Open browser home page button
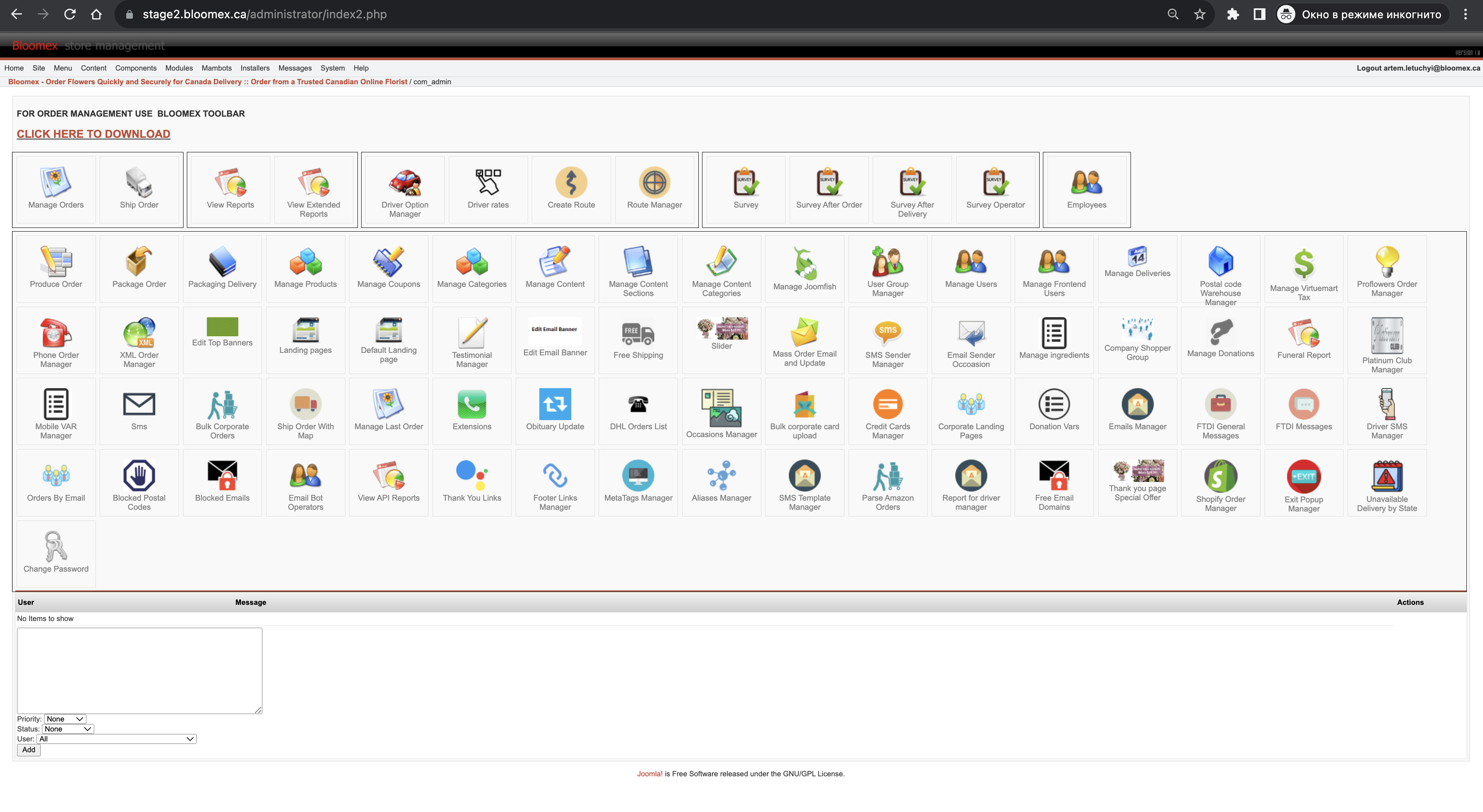Image resolution: width=1483 pixels, height=812 pixels. tap(96, 15)
